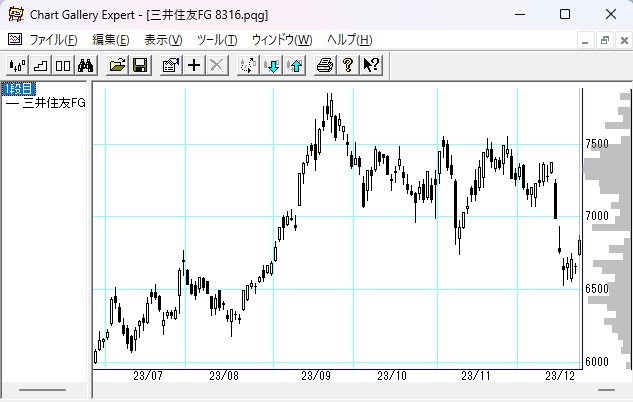The image size is (633, 402).
Task: Restore the inner document window
Action: coord(604,40)
